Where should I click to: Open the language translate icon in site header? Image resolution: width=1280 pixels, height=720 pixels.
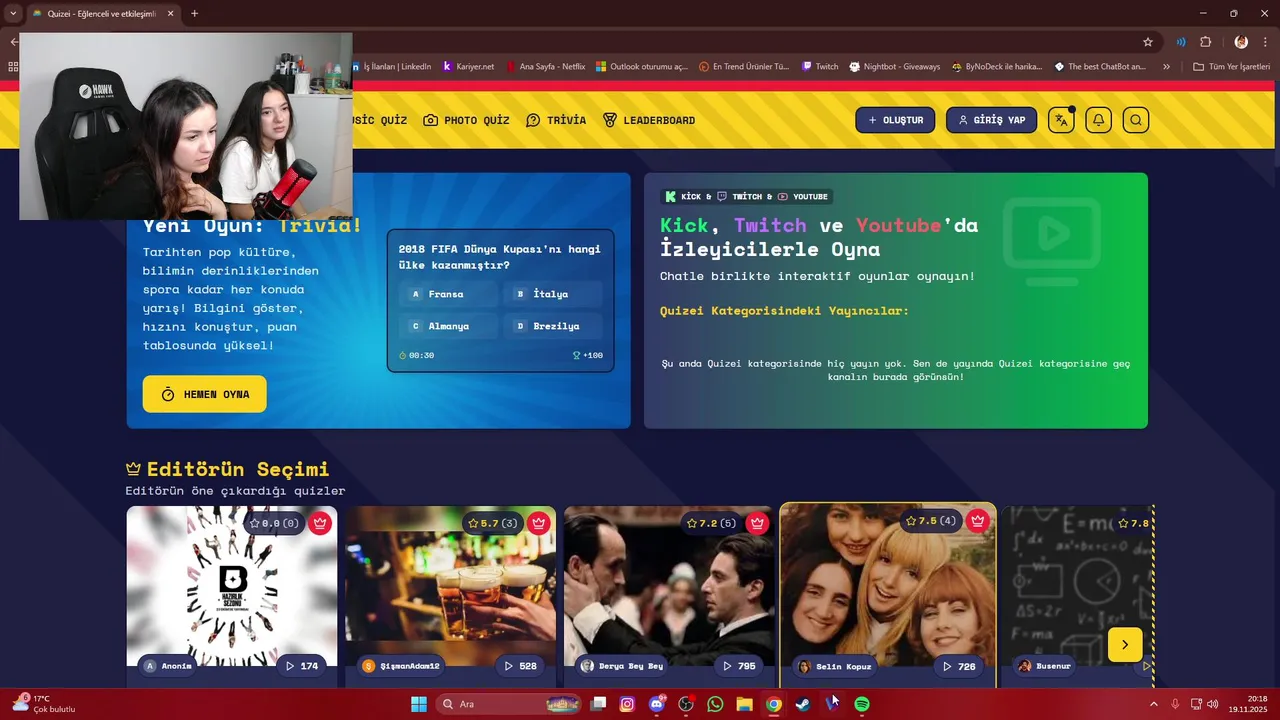1061,120
